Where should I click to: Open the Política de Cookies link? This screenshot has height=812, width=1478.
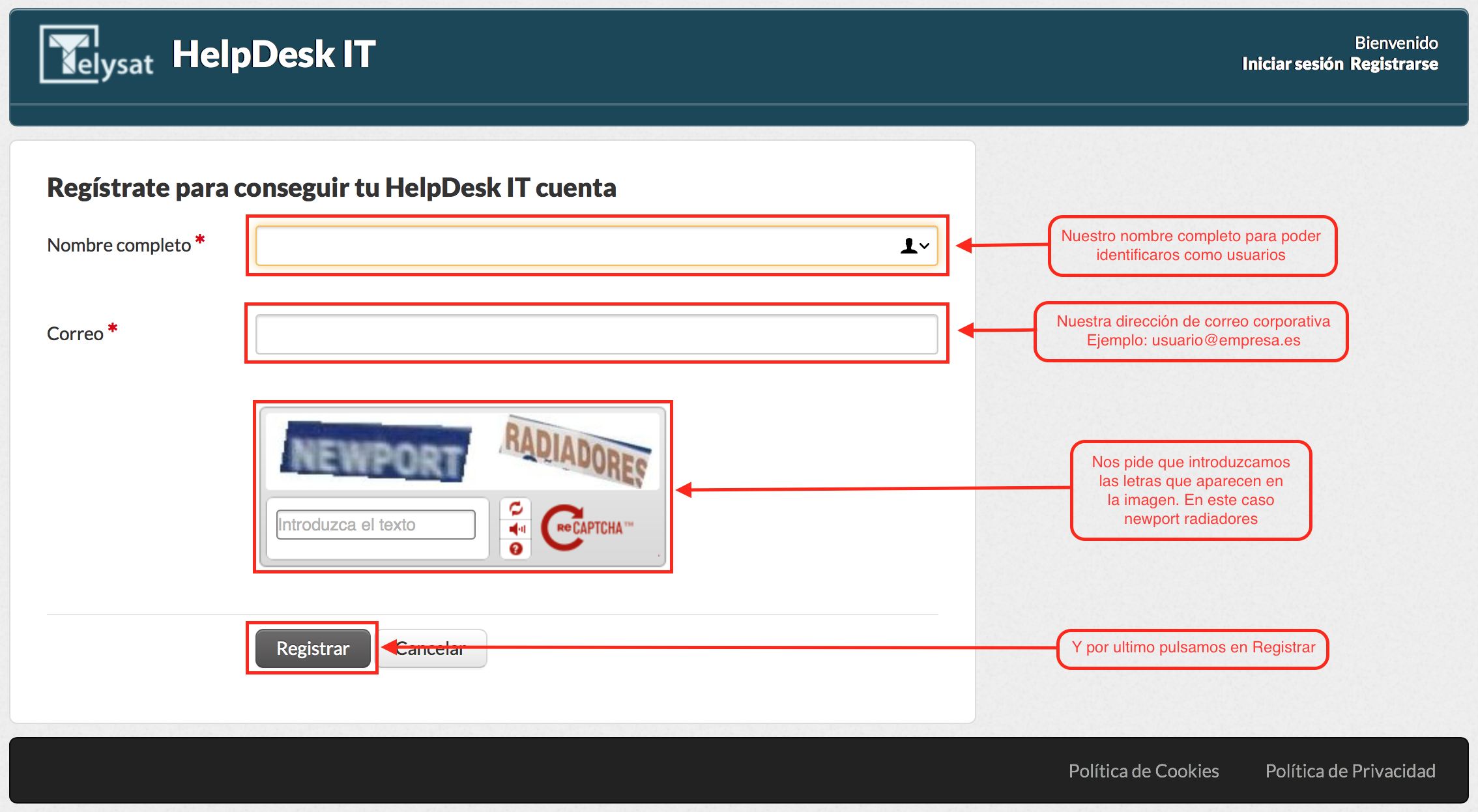(x=1143, y=771)
